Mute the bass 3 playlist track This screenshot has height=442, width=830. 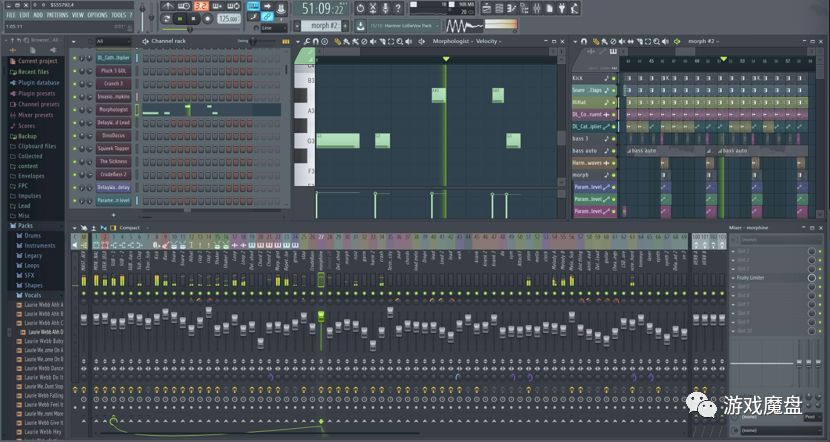tap(614, 139)
